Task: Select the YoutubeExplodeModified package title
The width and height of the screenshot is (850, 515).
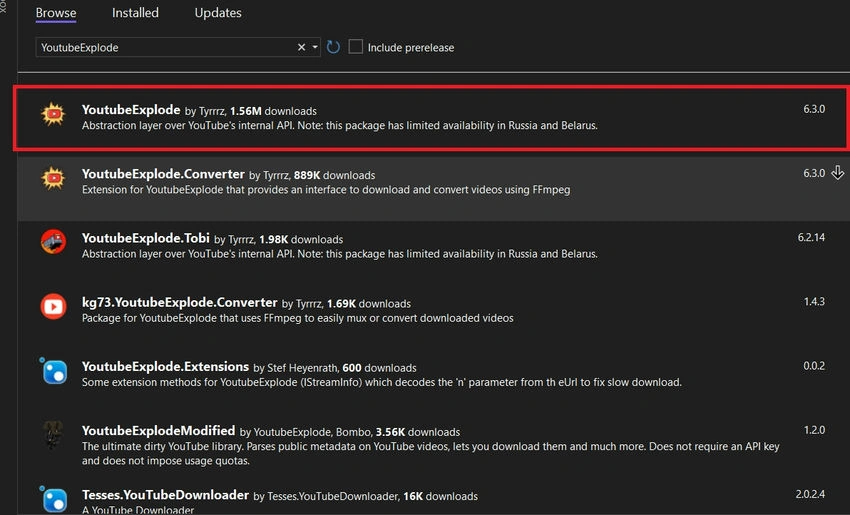Action: point(158,430)
